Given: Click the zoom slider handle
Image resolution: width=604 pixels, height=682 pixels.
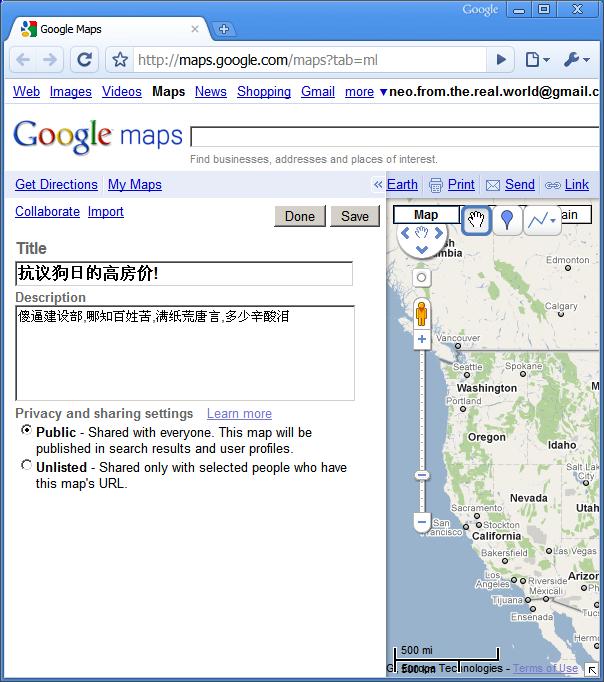Looking at the screenshot, I should [421, 475].
